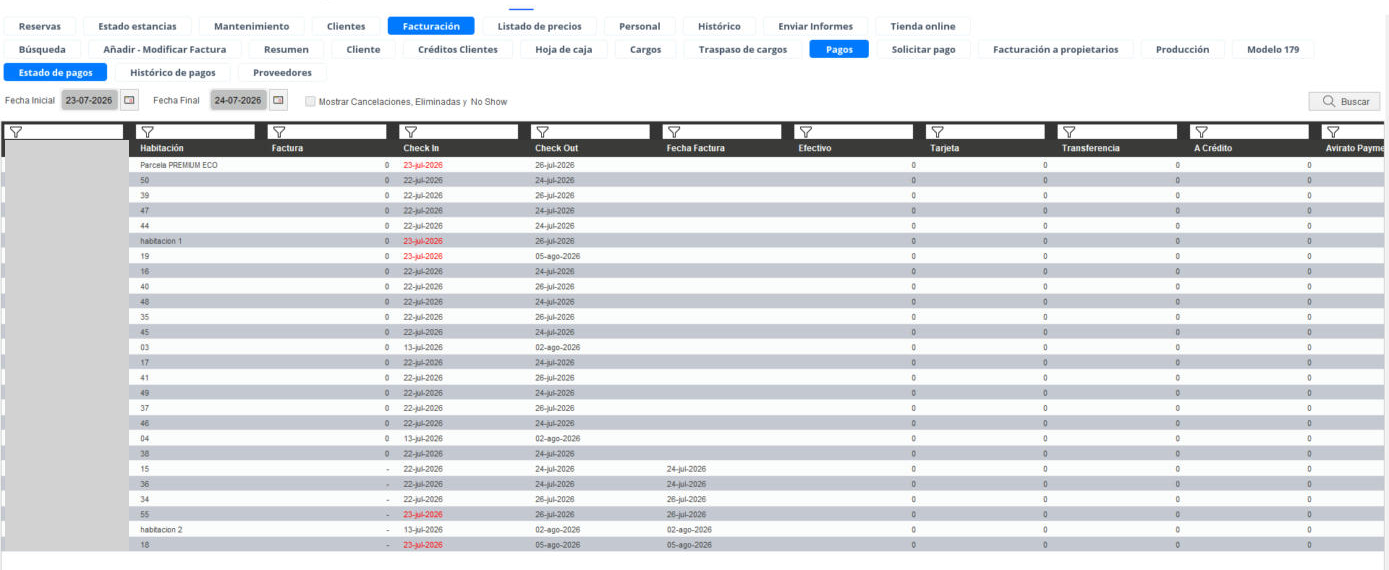Select the Facturación tab
The height and width of the screenshot is (570, 1389).
tap(431, 26)
